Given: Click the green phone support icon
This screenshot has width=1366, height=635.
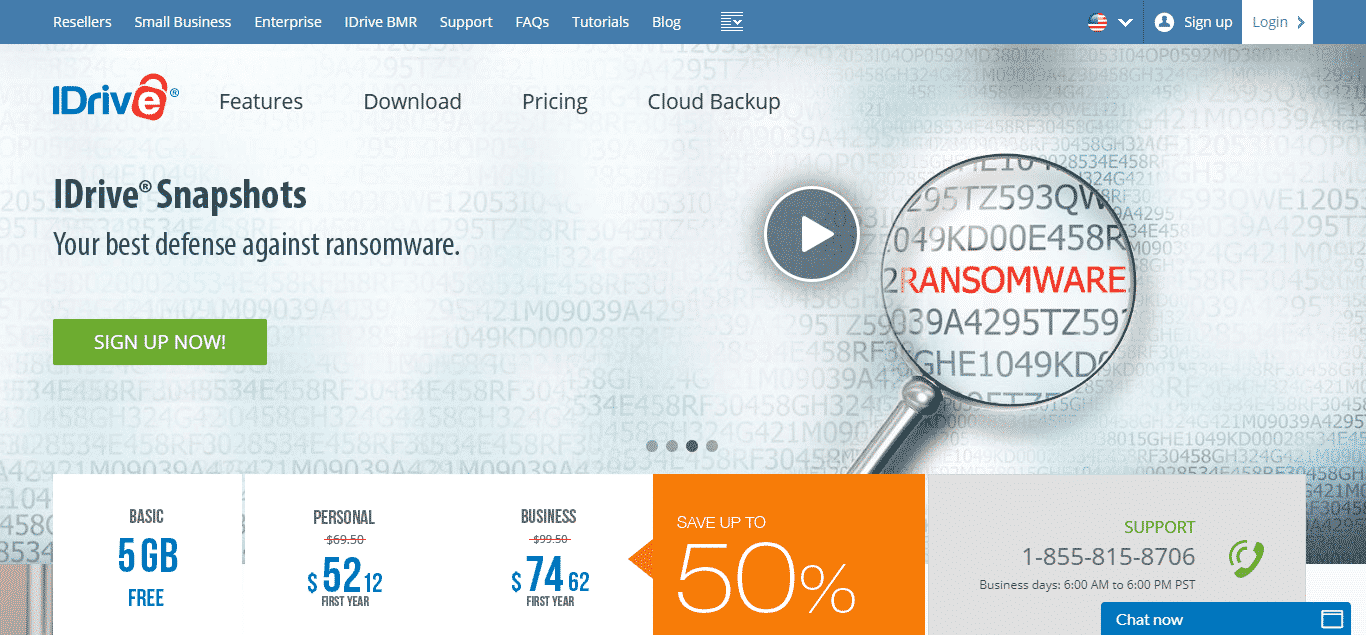Looking at the screenshot, I should tap(1247, 558).
